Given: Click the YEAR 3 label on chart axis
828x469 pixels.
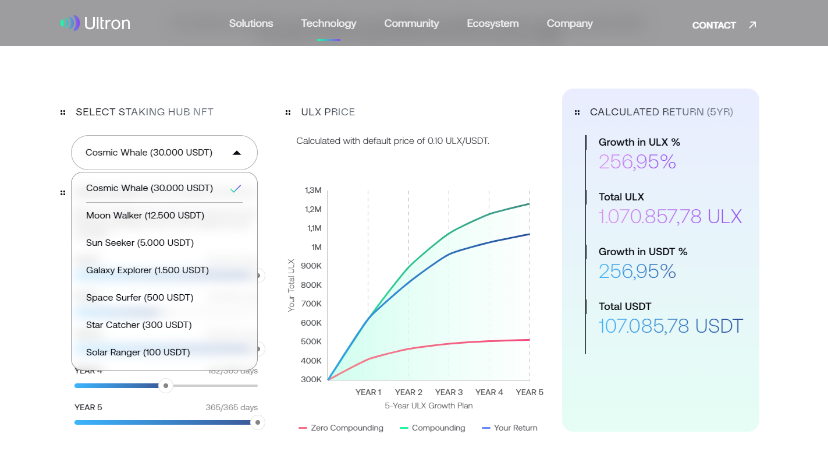Looking at the screenshot, I should (x=449, y=392).
